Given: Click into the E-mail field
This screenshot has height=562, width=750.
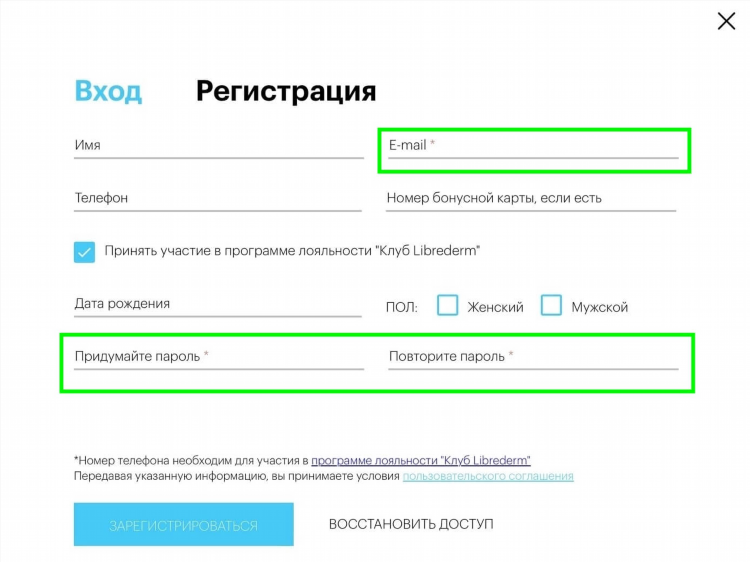Looking at the screenshot, I should coord(533,145).
